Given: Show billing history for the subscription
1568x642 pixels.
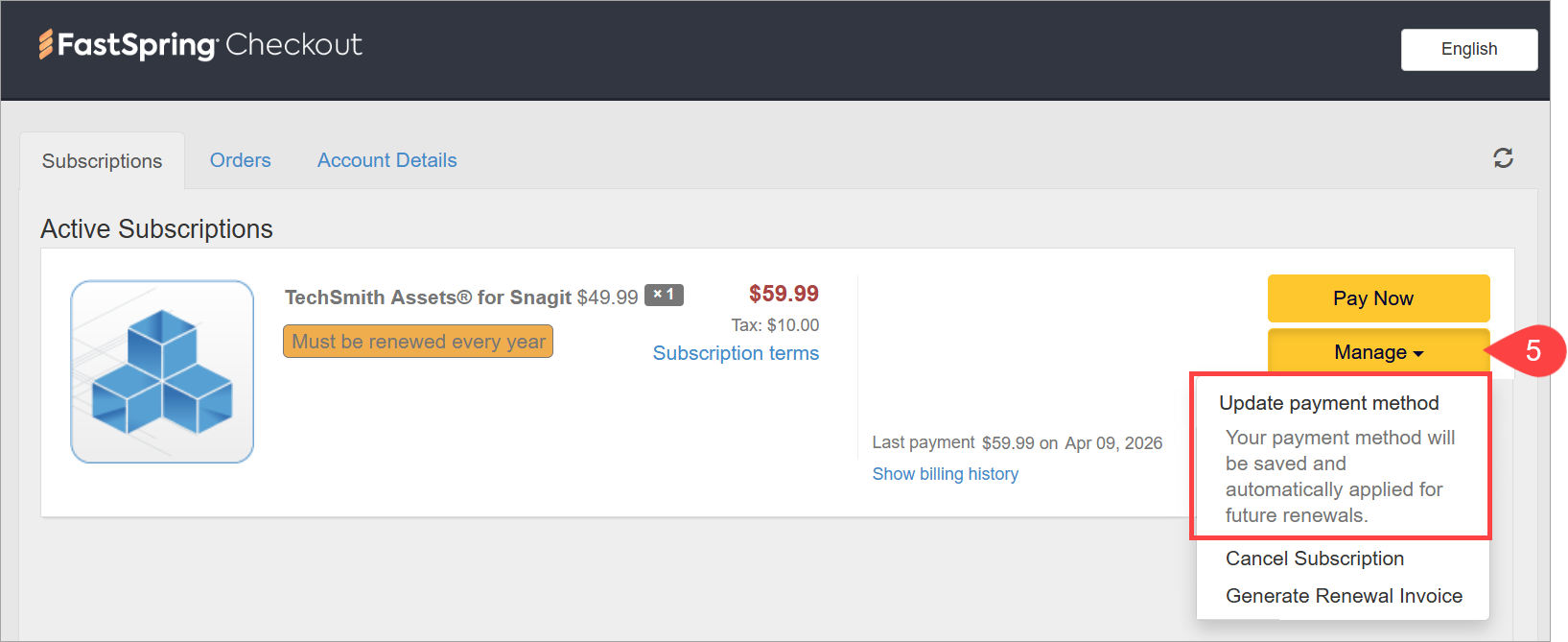Looking at the screenshot, I should pos(945,474).
